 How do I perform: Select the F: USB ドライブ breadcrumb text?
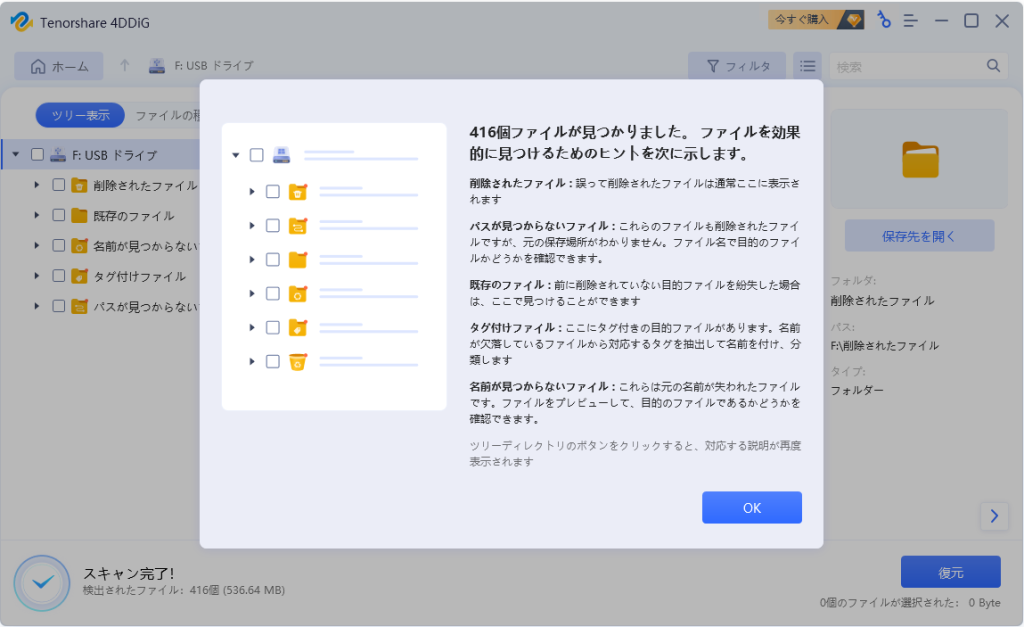tap(214, 65)
